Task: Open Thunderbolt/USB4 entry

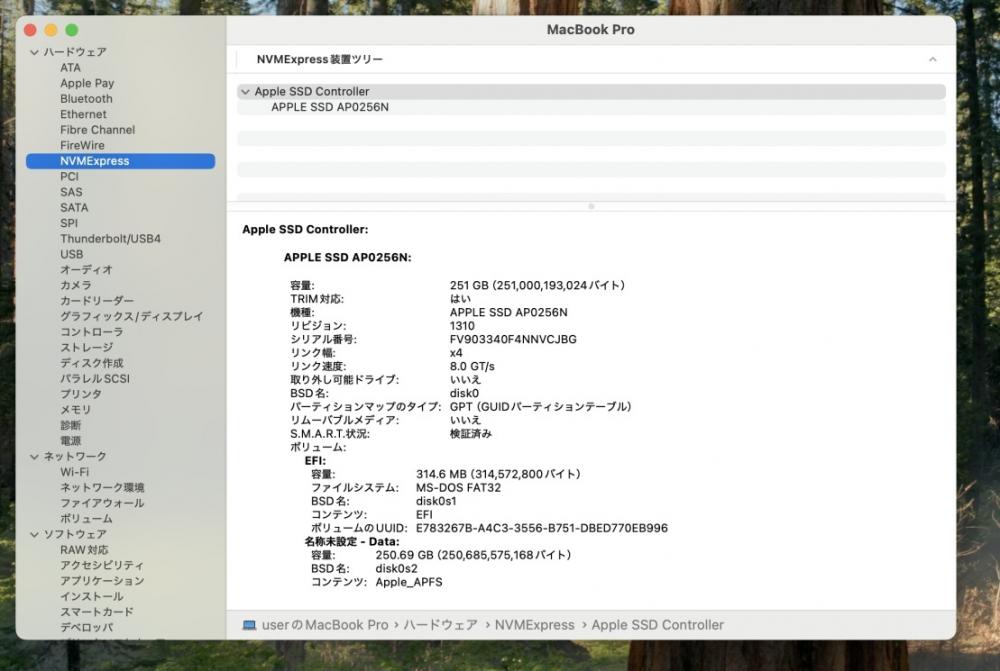Action: point(110,239)
